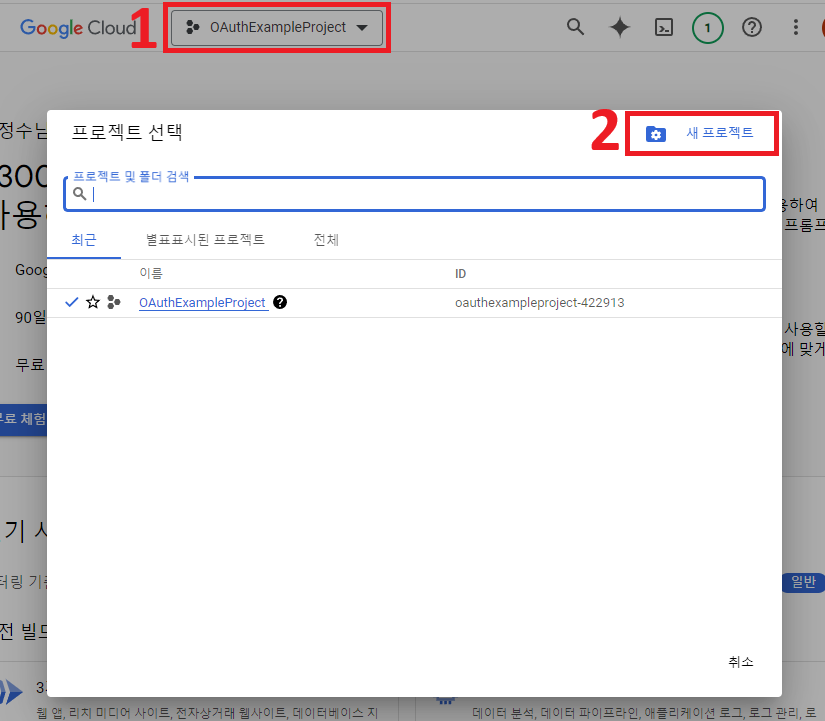825x721 pixels.
Task: Switch to the 최근 tab
Action: 84,240
